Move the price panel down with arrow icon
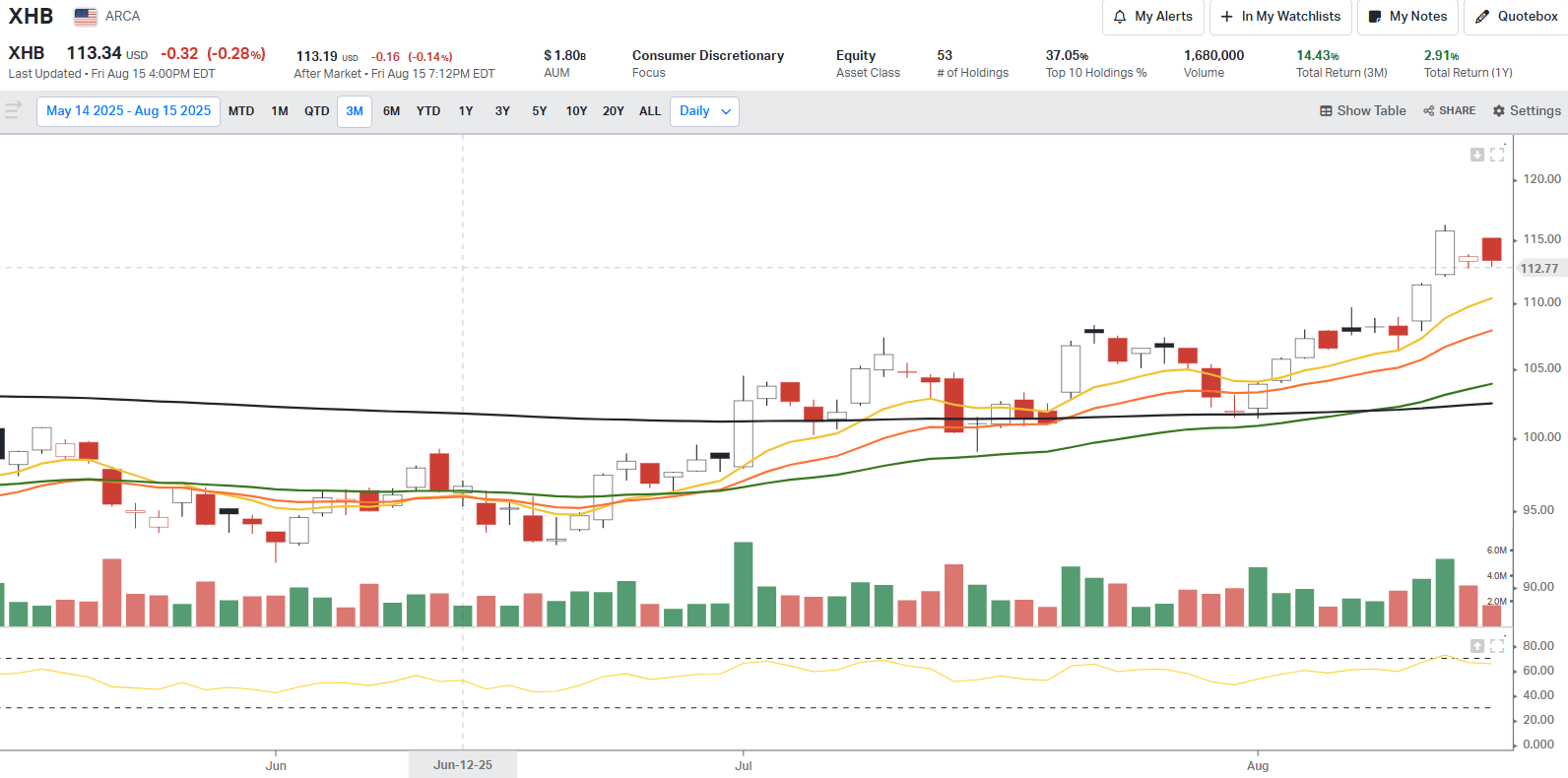The width and height of the screenshot is (1568, 778). point(1477,155)
